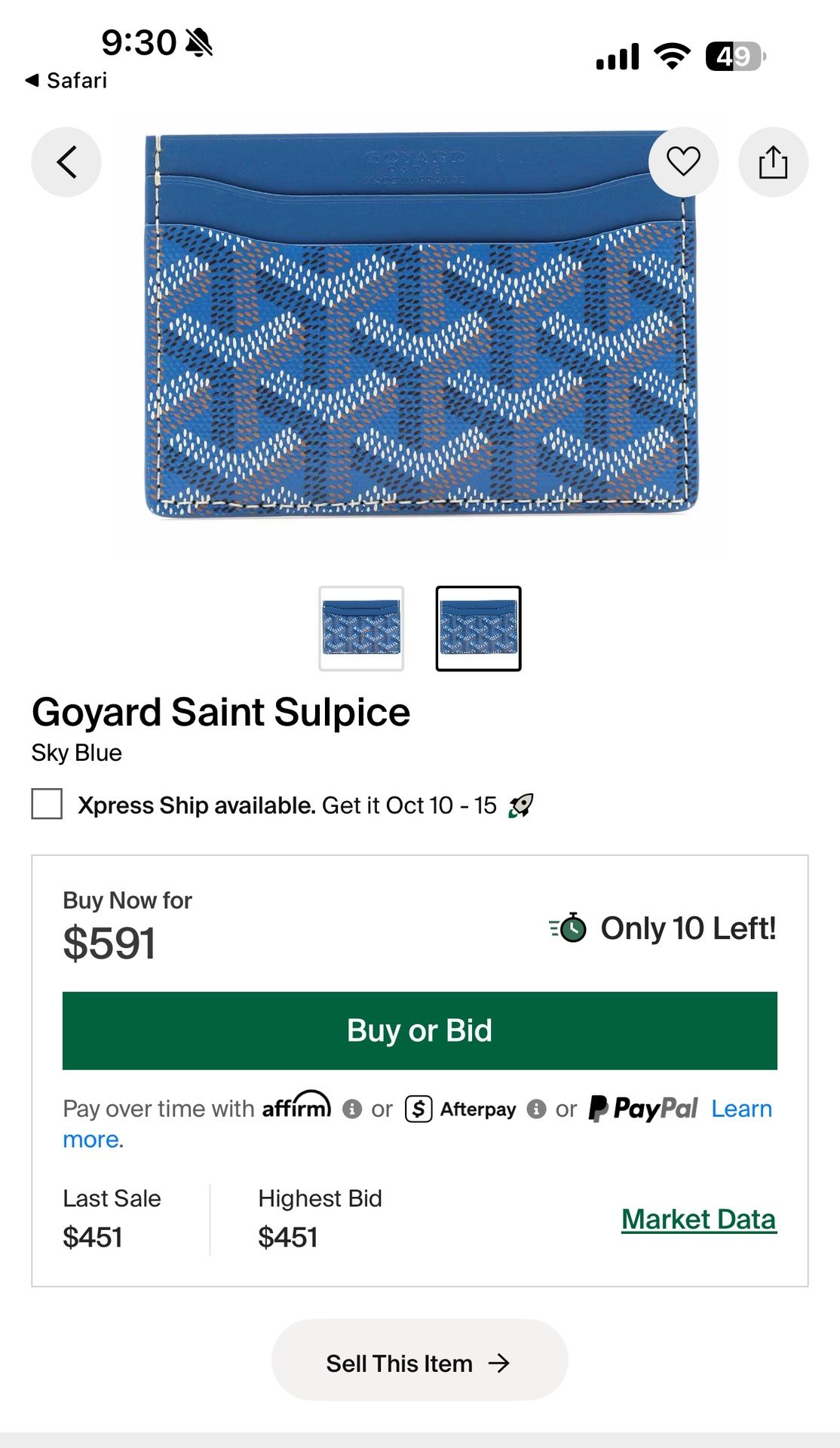Tap the heart to favorite this item

682,161
